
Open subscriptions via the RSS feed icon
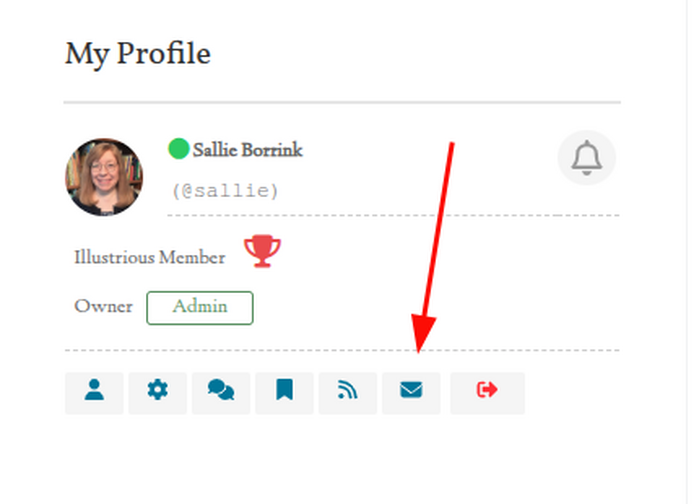click(x=348, y=392)
